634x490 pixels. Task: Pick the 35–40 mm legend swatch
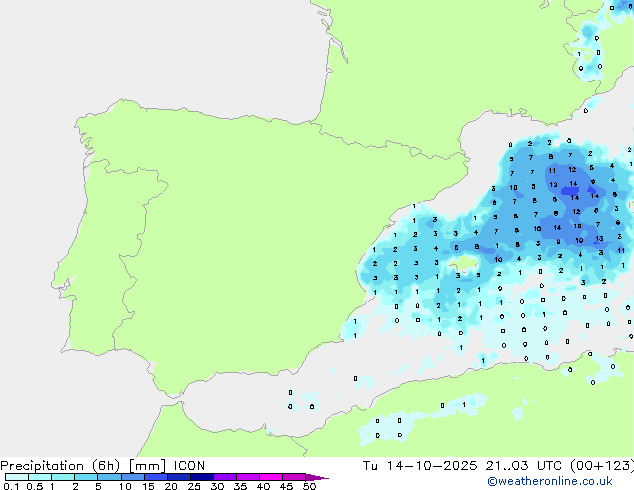[248, 477]
